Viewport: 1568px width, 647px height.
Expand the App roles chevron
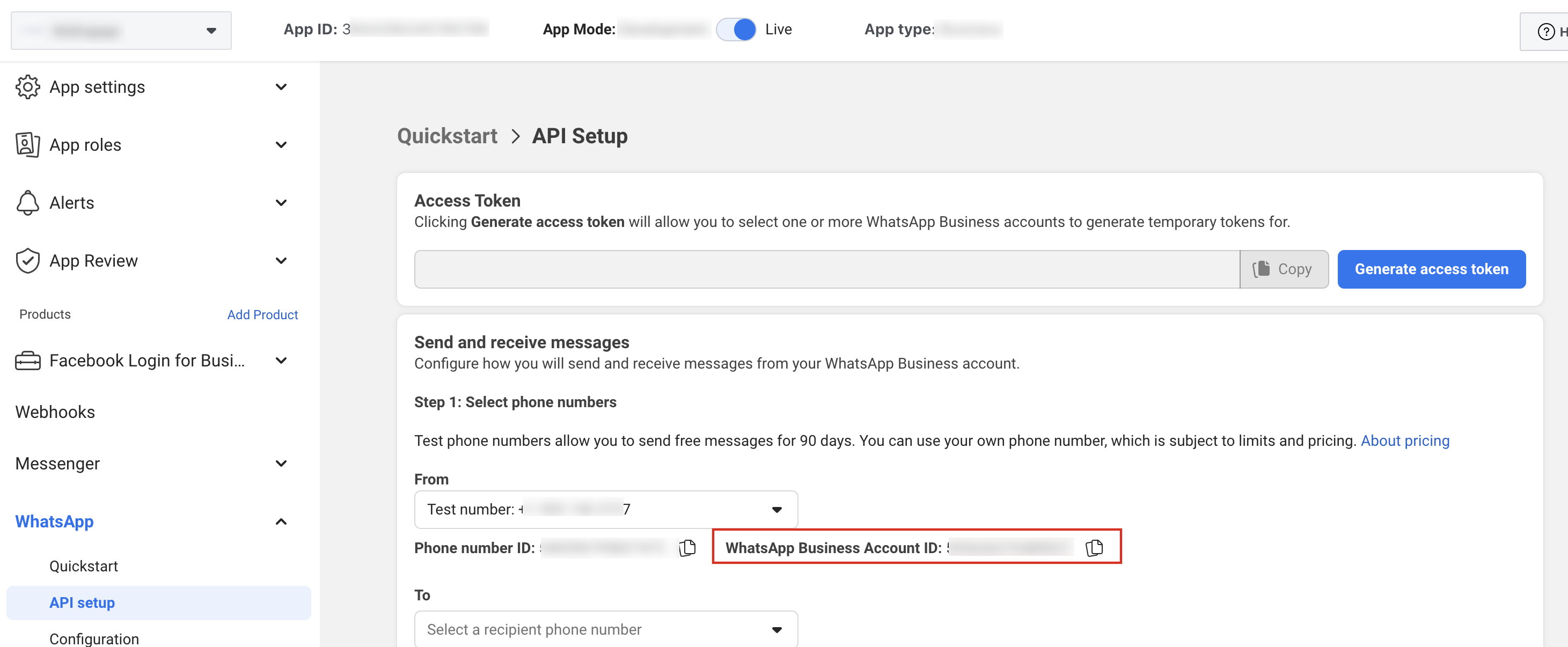tap(281, 145)
